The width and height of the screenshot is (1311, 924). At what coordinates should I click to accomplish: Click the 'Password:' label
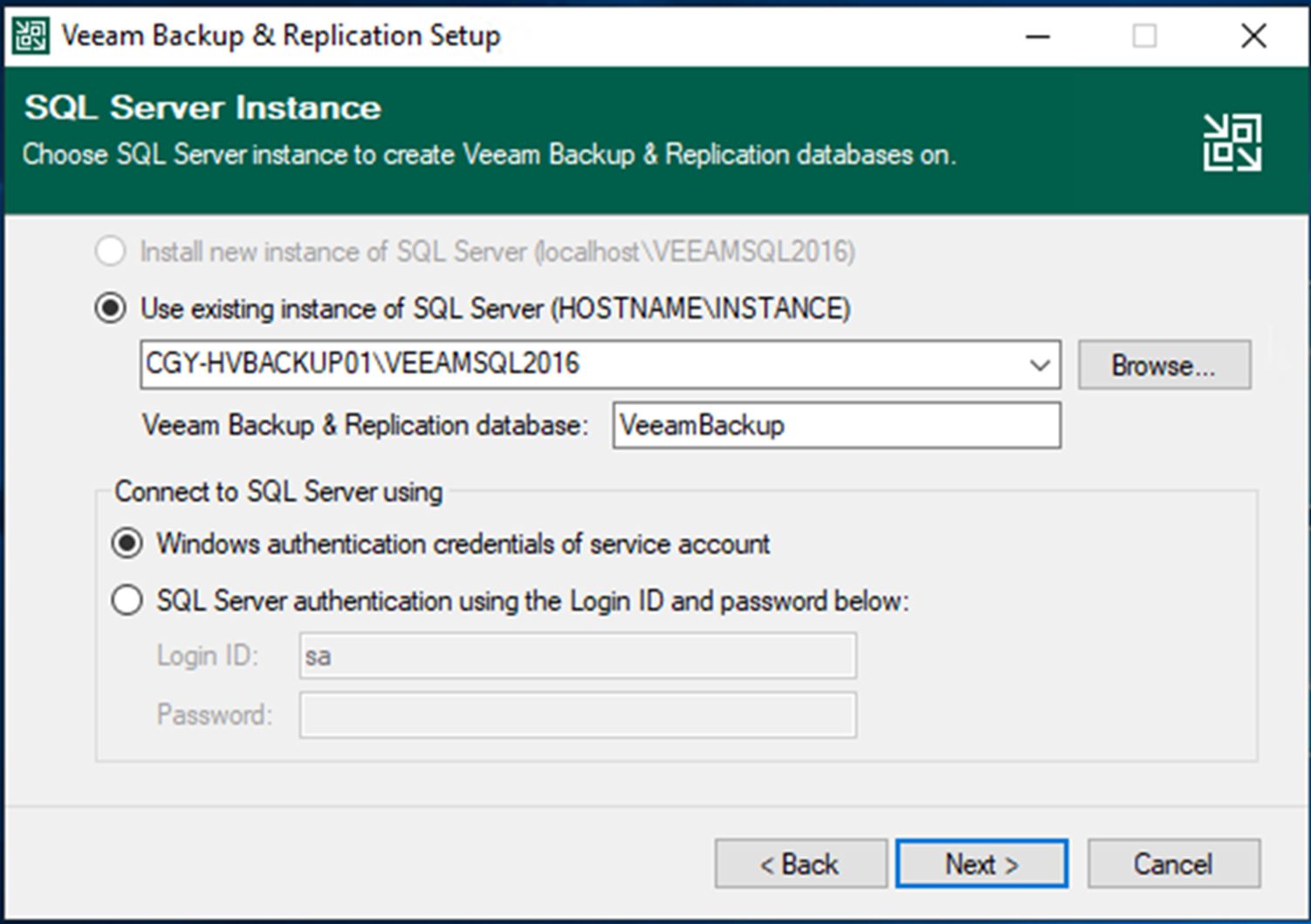(215, 715)
